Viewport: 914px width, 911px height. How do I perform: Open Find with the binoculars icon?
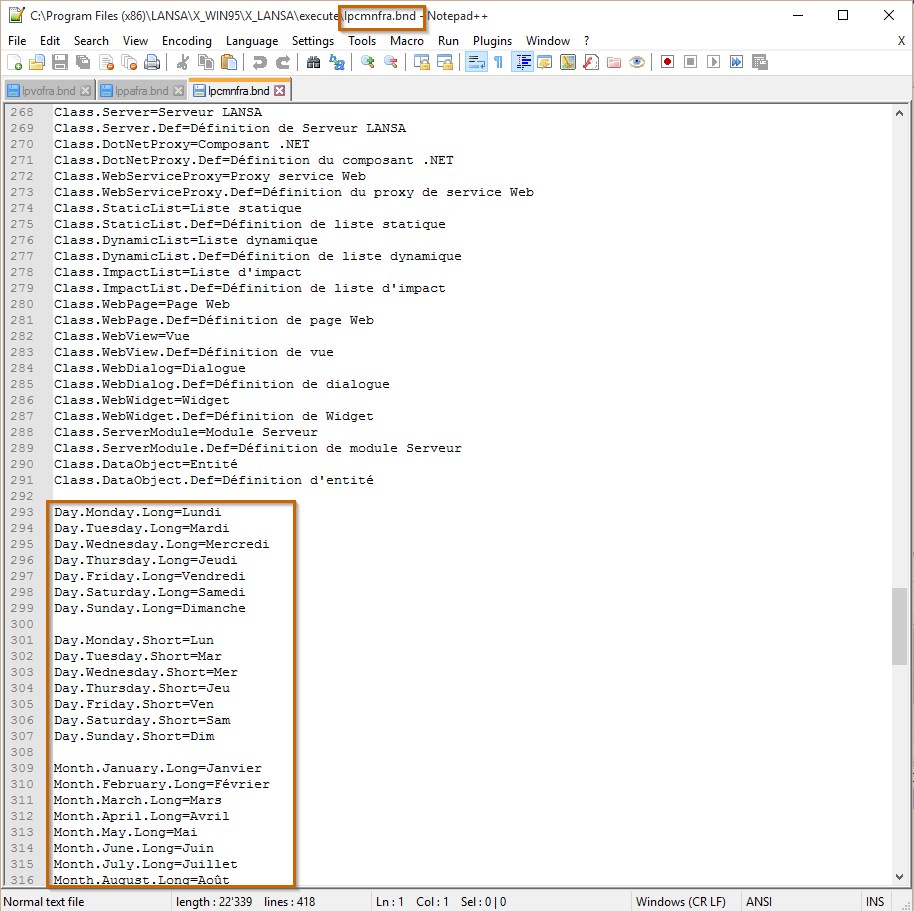tap(313, 62)
